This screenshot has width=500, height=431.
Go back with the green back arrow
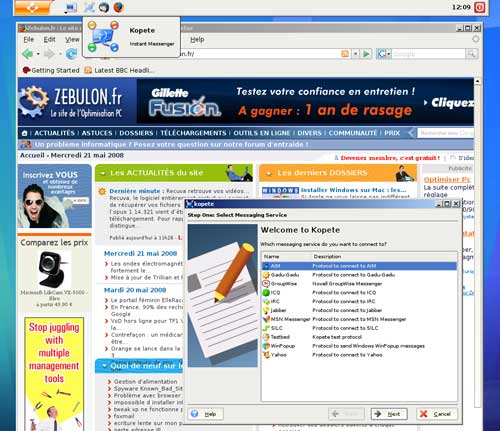28,54
